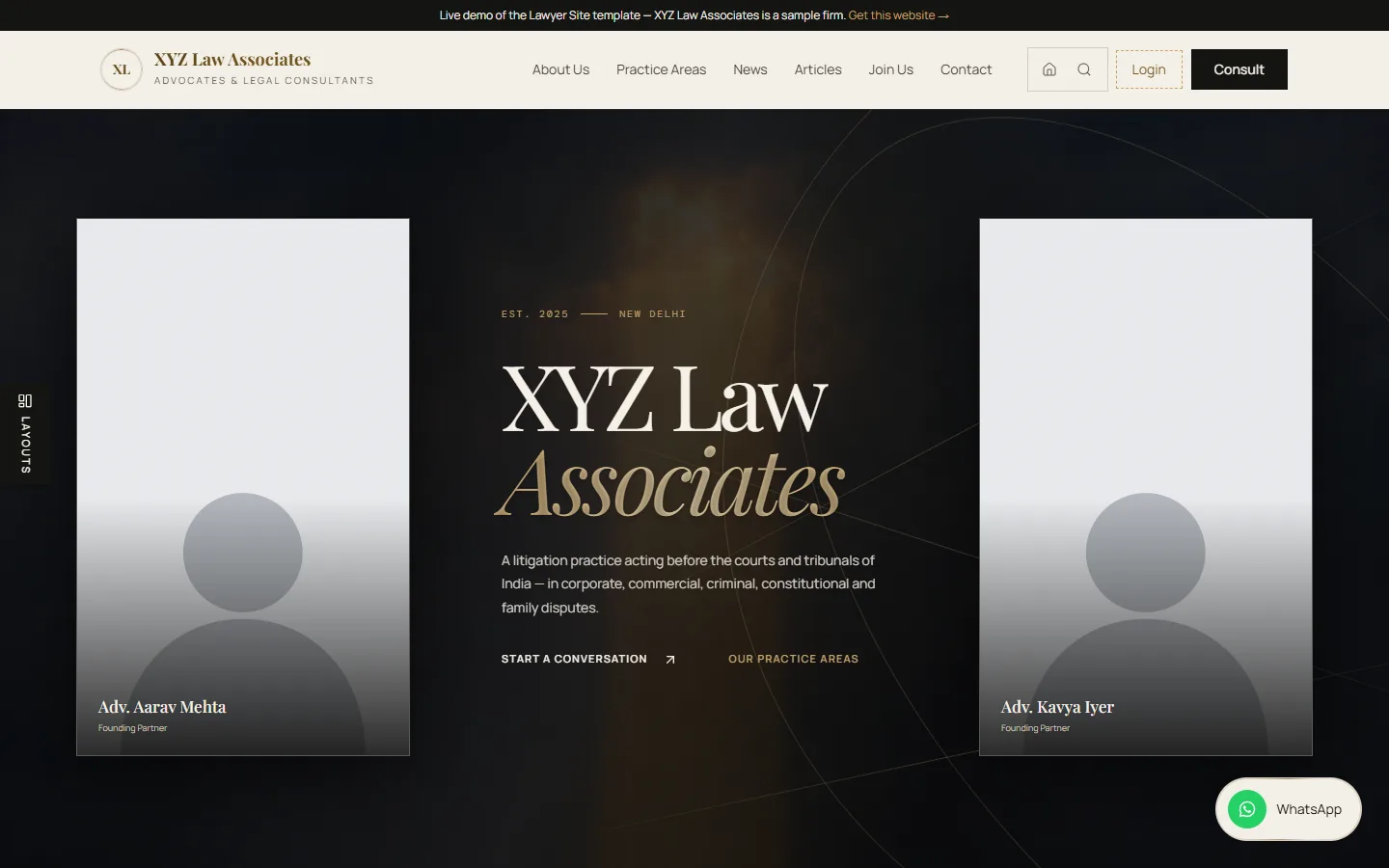Open the News navigation item

pos(749,69)
